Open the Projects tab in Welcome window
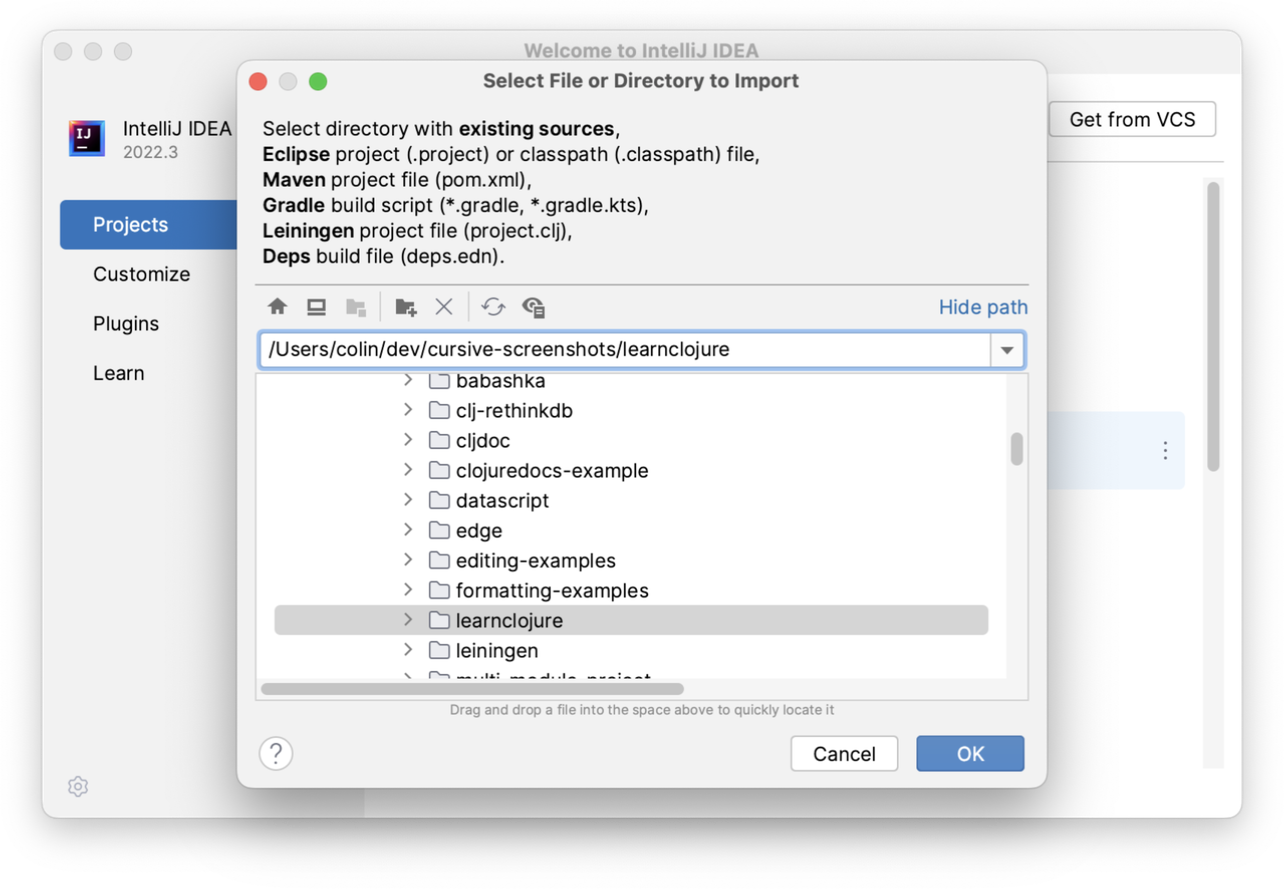Screen dimensions: 1284x889 149,225
